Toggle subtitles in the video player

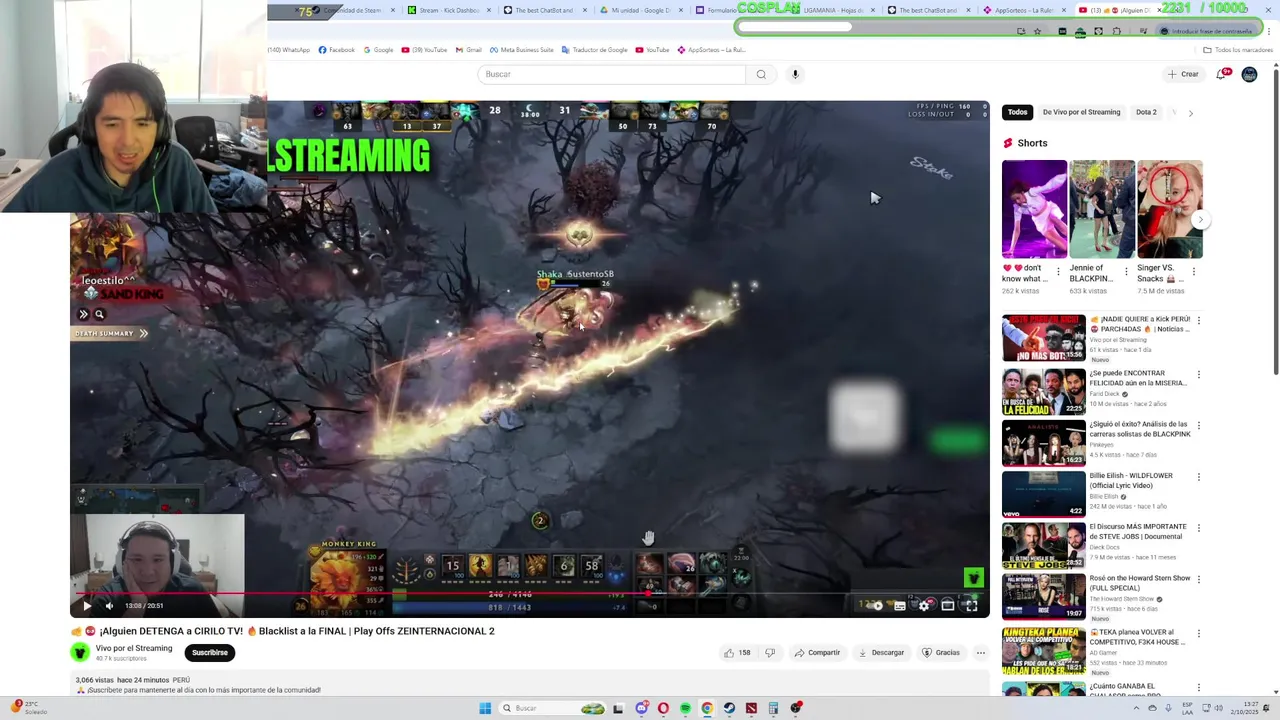coord(900,605)
